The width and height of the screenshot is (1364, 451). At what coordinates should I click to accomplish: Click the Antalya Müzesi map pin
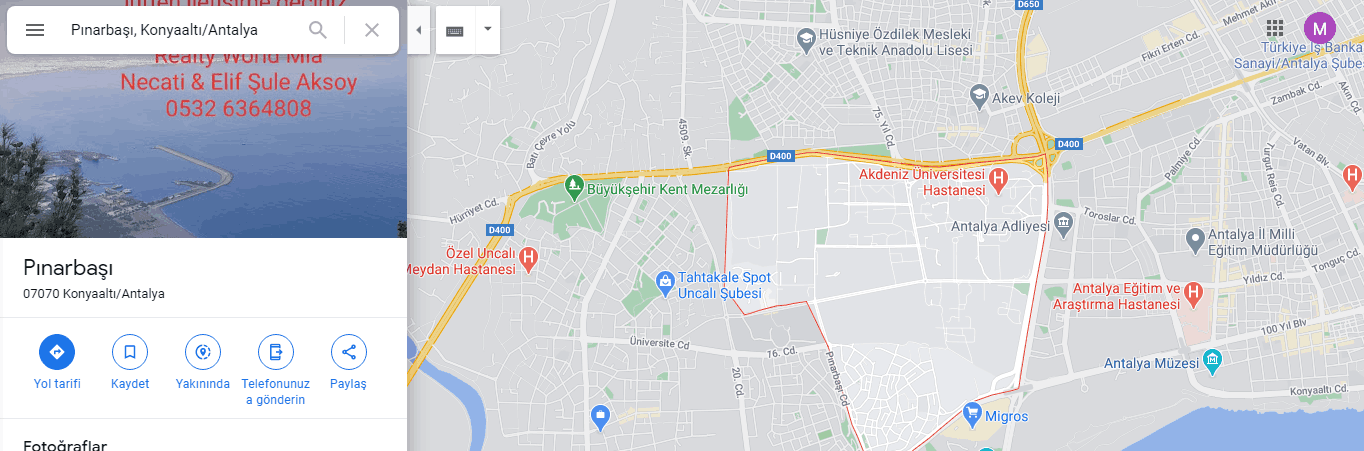(1211, 359)
